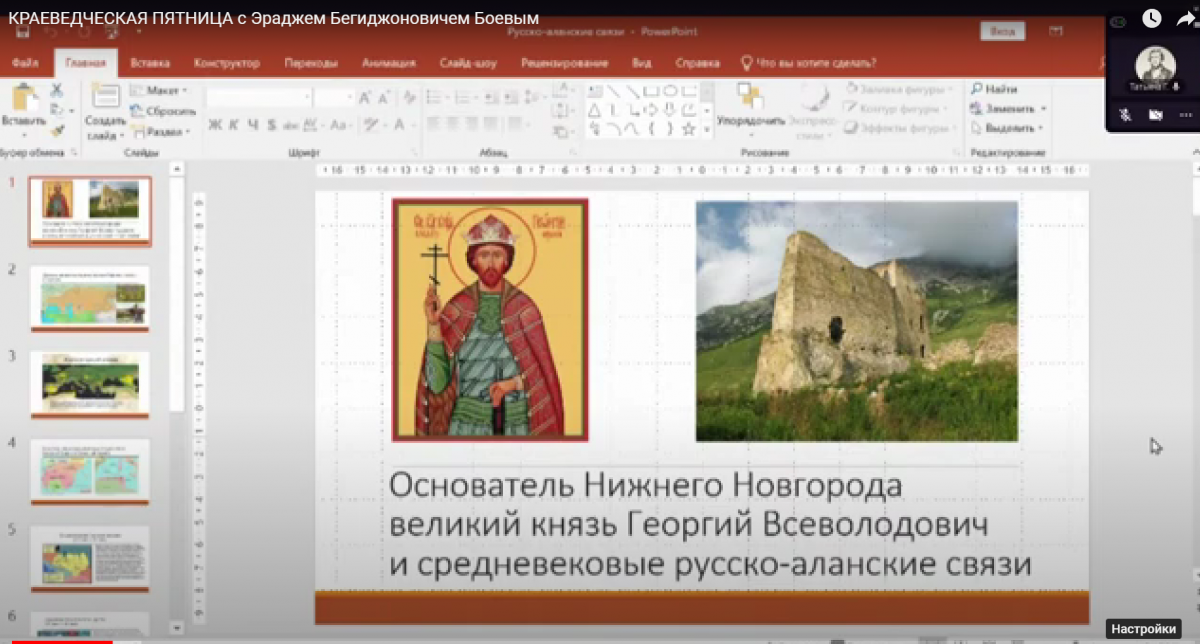
Task: Click the font color (A) button
Action: (x=401, y=125)
